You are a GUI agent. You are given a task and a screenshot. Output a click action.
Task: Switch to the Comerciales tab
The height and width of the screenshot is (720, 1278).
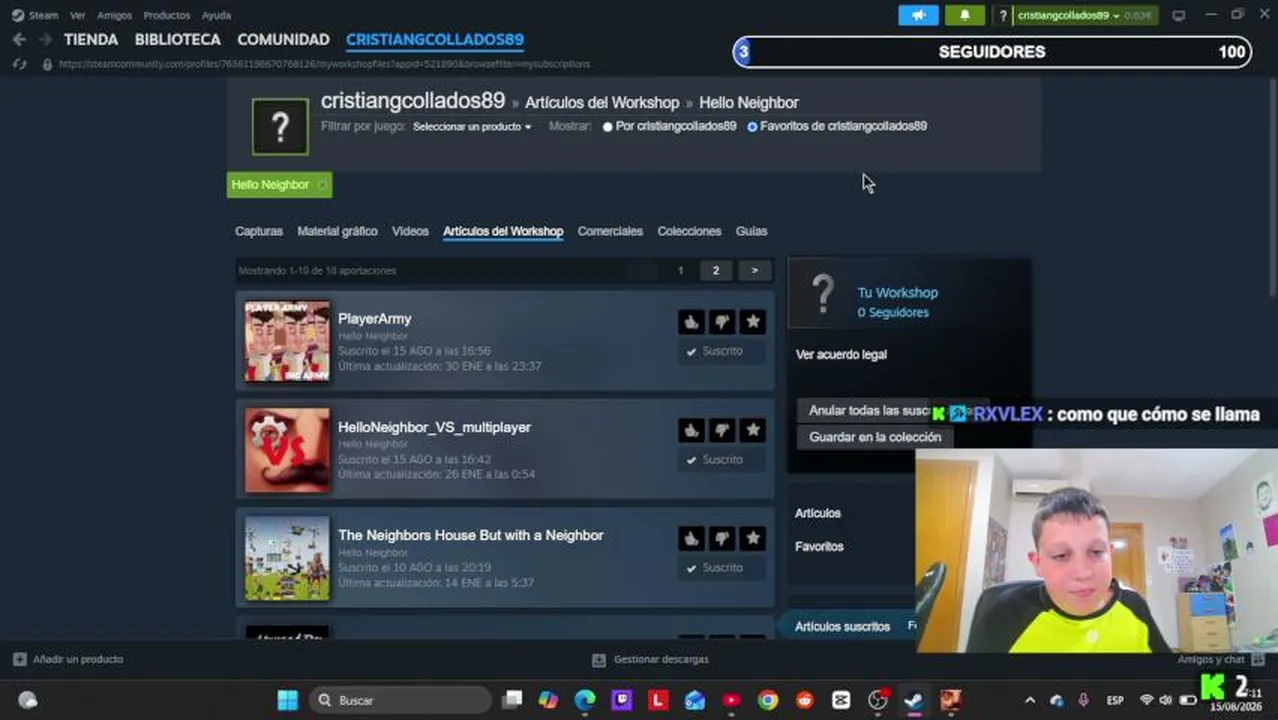(x=610, y=231)
